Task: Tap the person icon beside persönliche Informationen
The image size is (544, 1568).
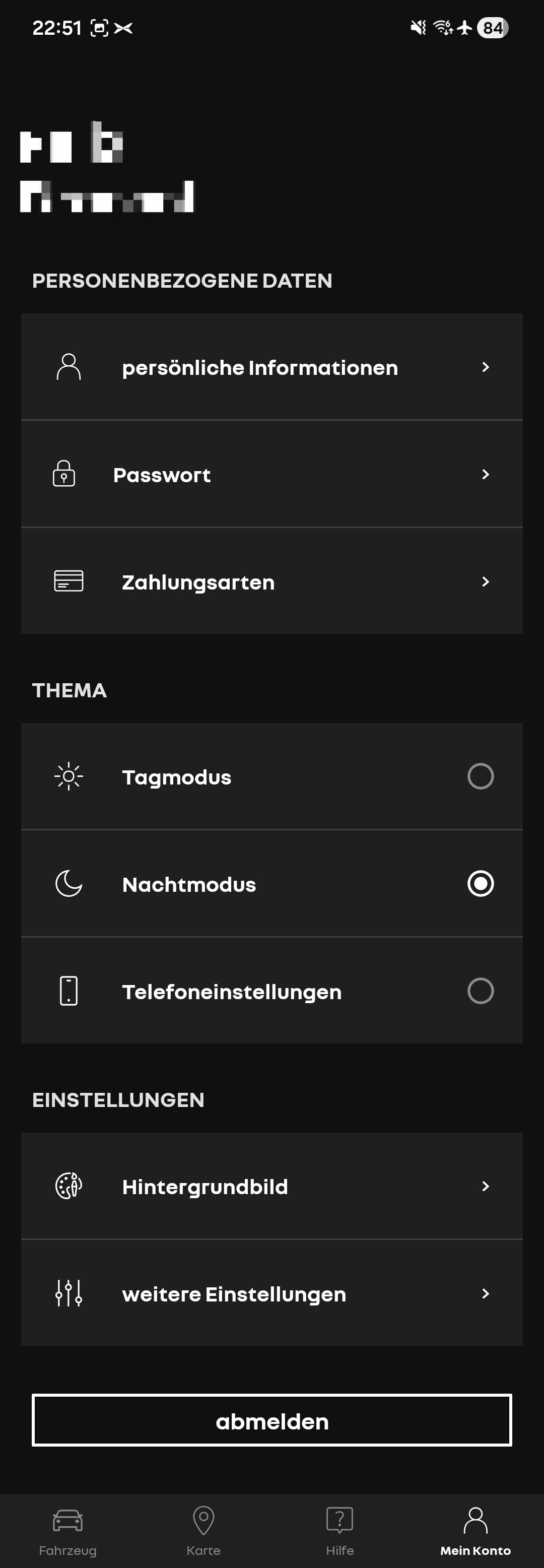Action: 69,367
